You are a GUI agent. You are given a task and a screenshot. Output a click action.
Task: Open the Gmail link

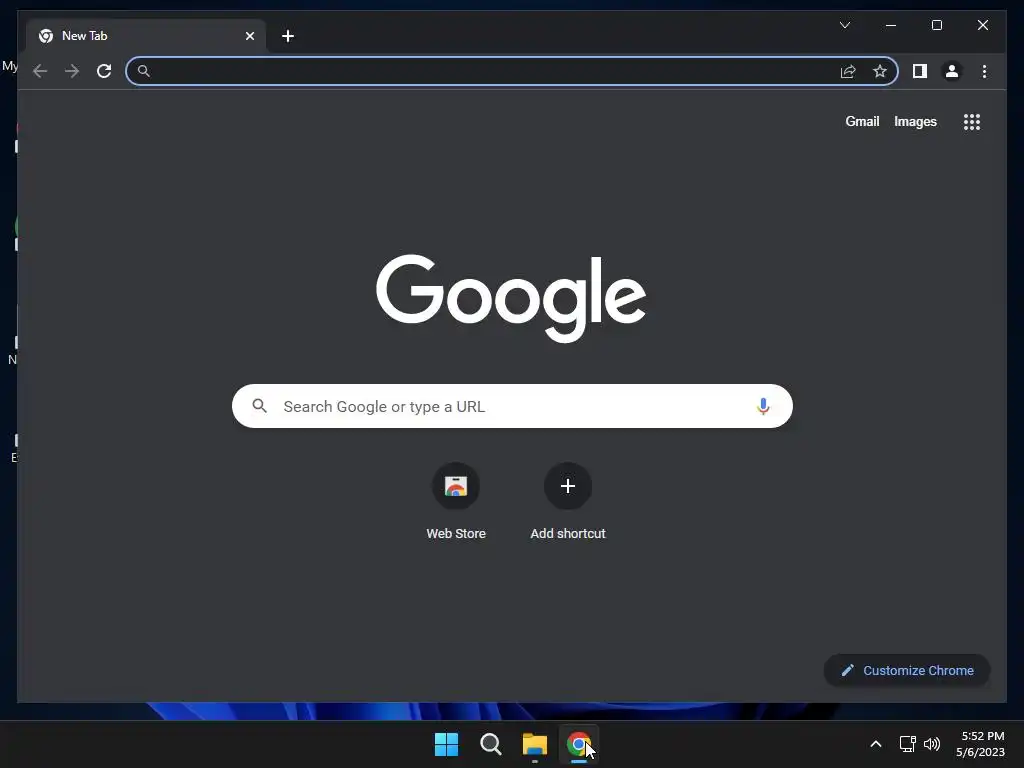tap(862, 121)
